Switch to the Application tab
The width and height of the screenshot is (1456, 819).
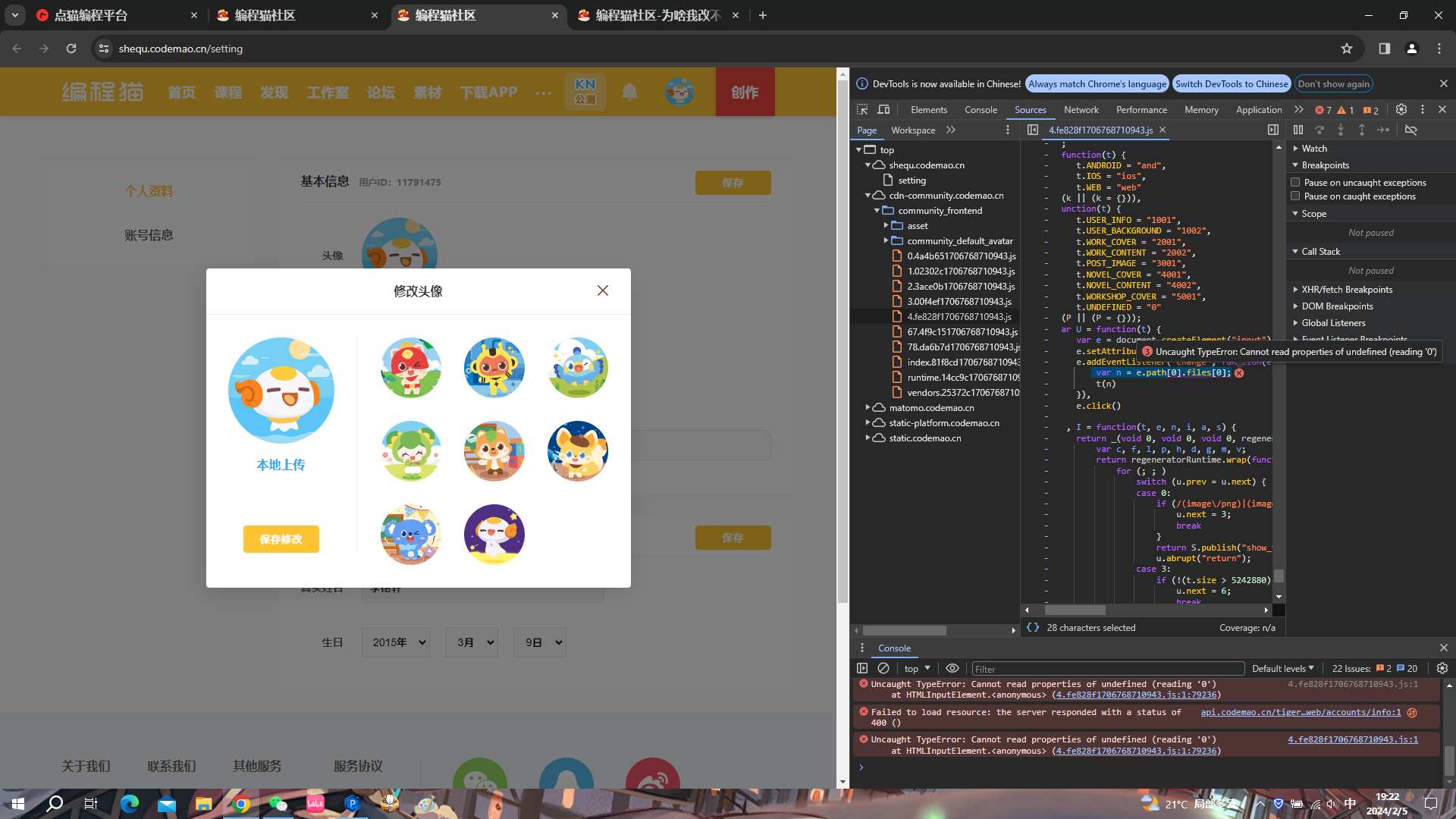[1259, 110]
